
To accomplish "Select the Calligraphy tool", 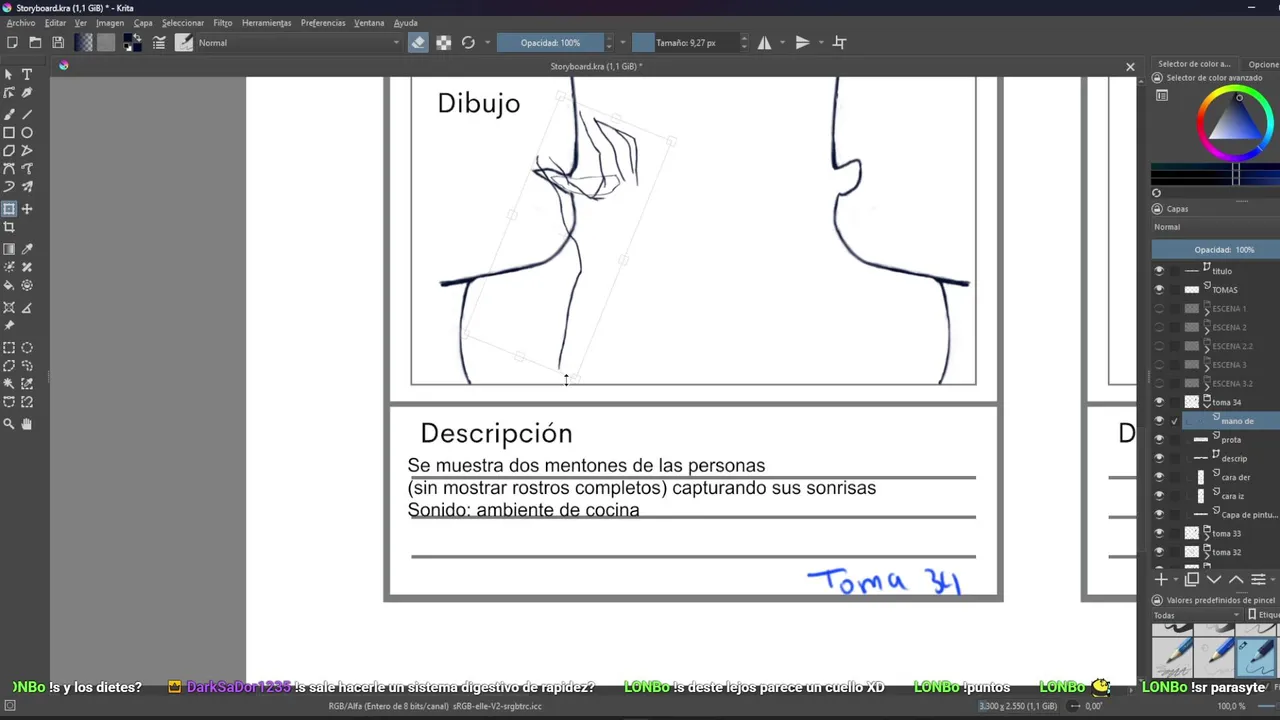I will (27, 93).
